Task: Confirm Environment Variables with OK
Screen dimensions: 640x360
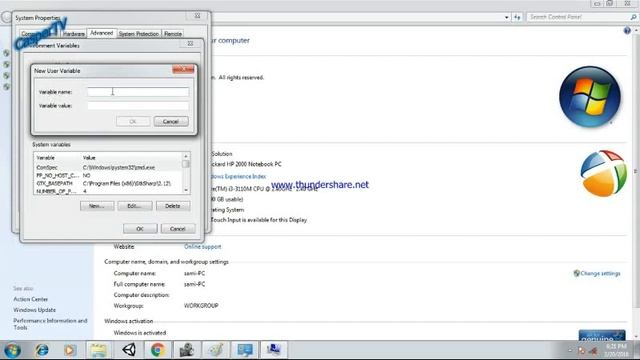Action: tap(140, 229)
